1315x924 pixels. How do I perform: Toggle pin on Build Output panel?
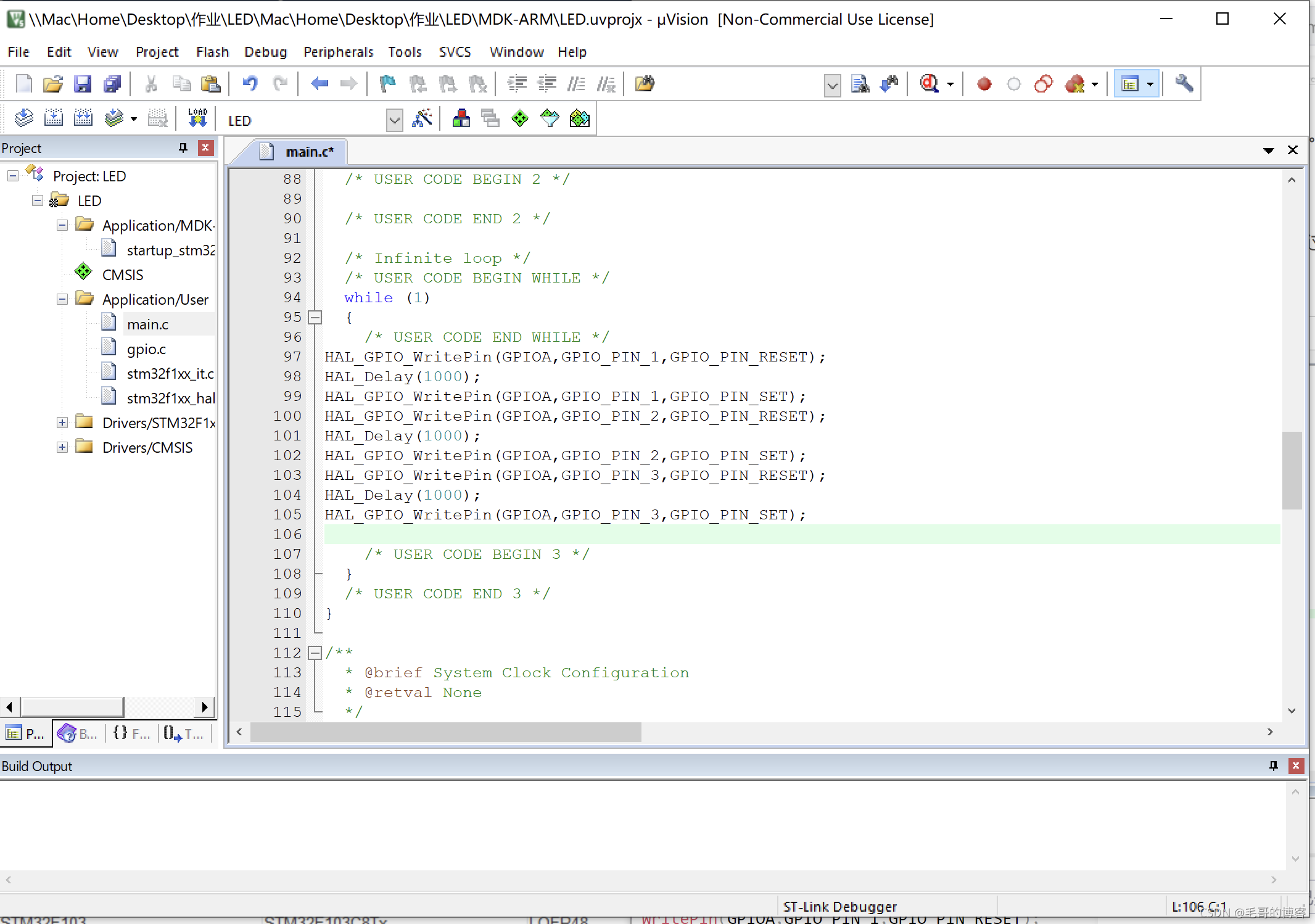click(1274, 765)
